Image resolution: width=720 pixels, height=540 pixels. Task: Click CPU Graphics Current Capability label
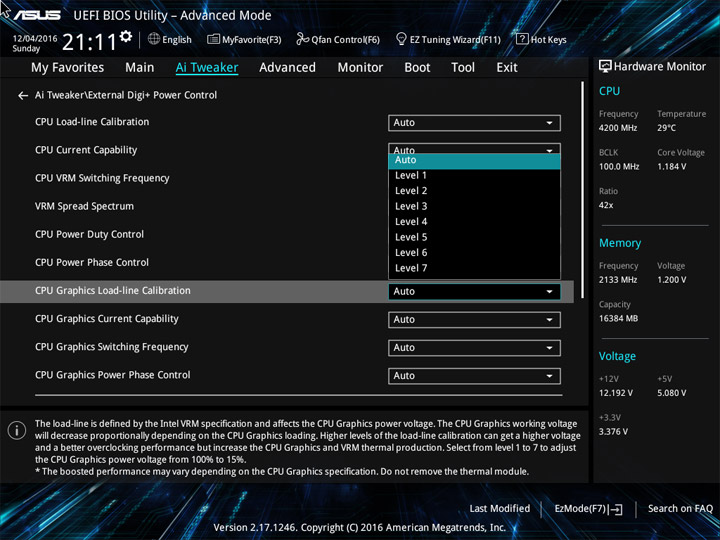(x=107, y=319)
